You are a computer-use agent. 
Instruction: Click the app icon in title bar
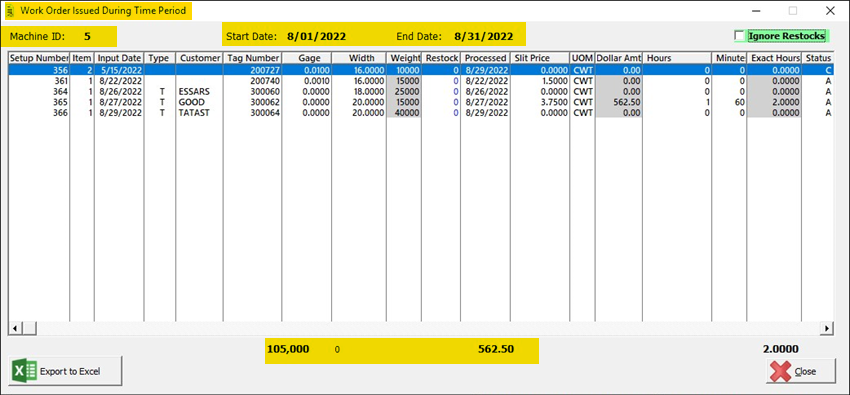(x=10, y=10)
